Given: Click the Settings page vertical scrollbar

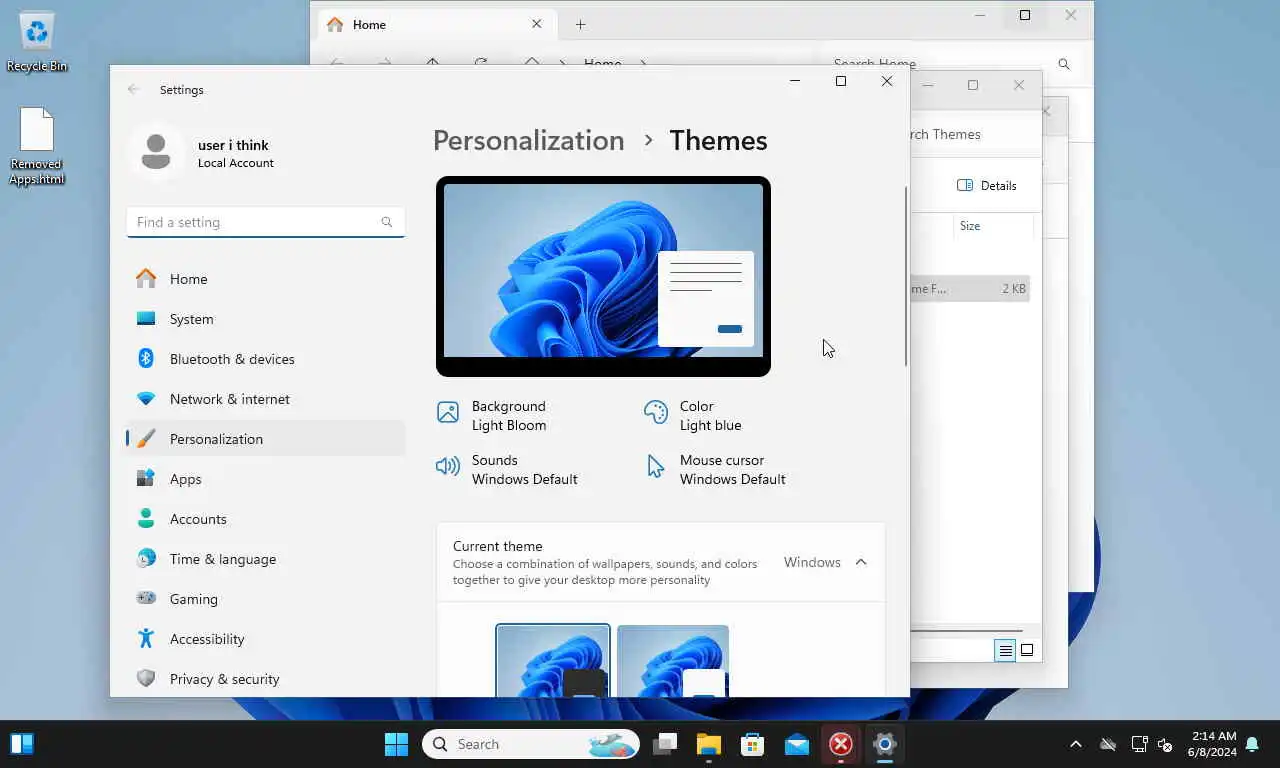Looking at the screenshot, I should click(906, 276).
